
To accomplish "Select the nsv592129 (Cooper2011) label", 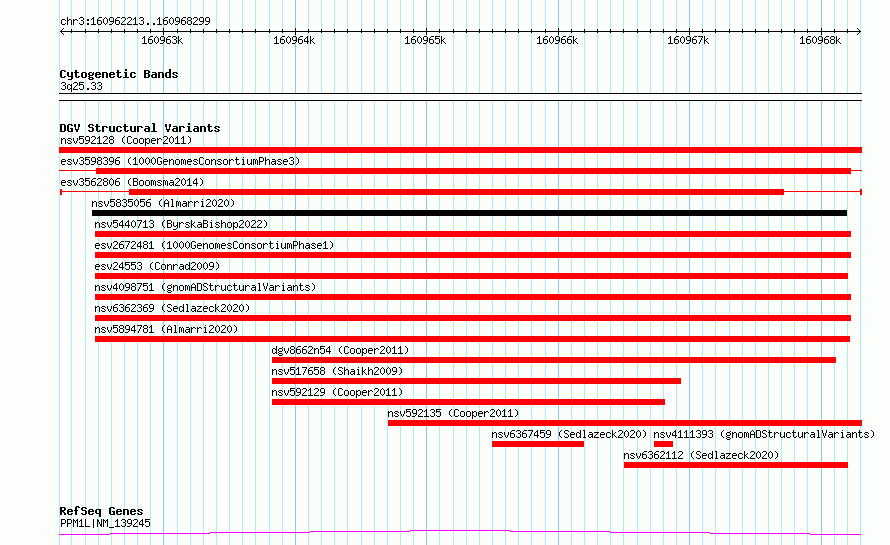I will point(337,392).
